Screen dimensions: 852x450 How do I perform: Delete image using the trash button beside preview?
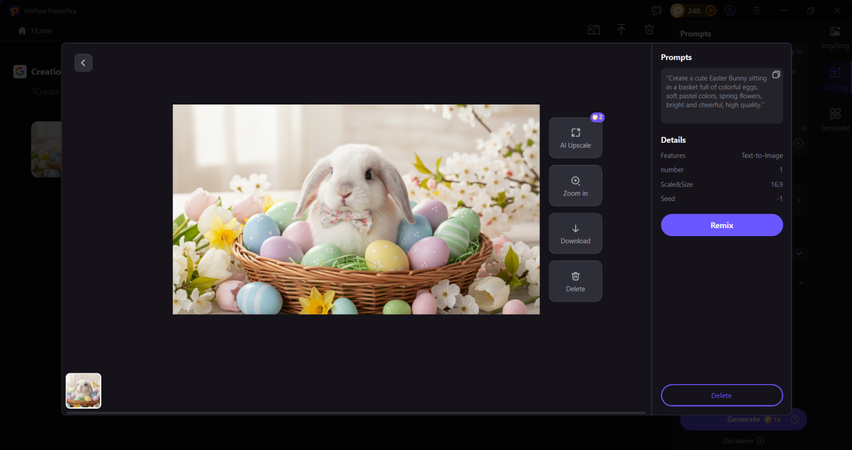pyautogui.click(x=575, y=282)
